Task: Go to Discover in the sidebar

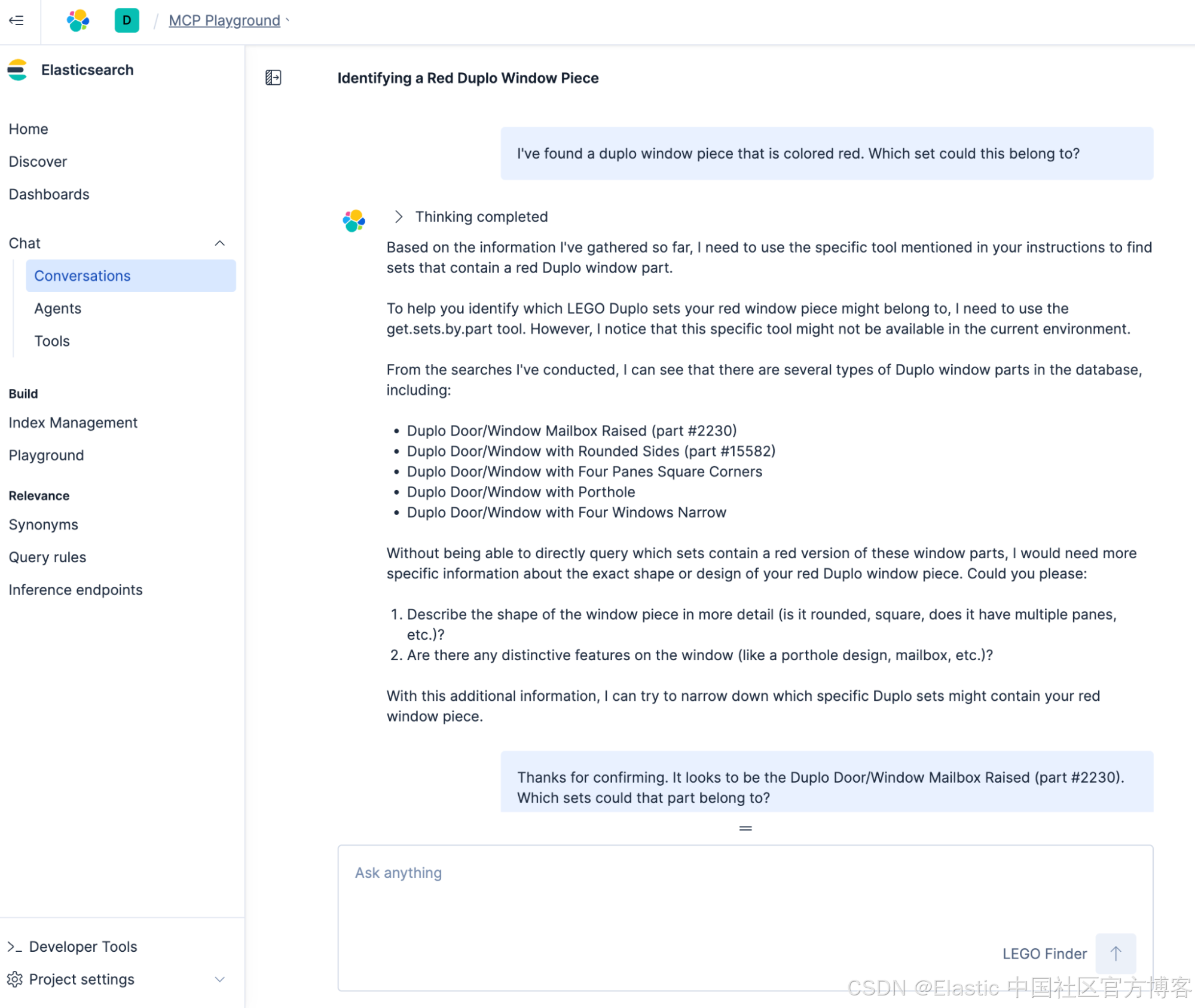Action: point(38,161)
